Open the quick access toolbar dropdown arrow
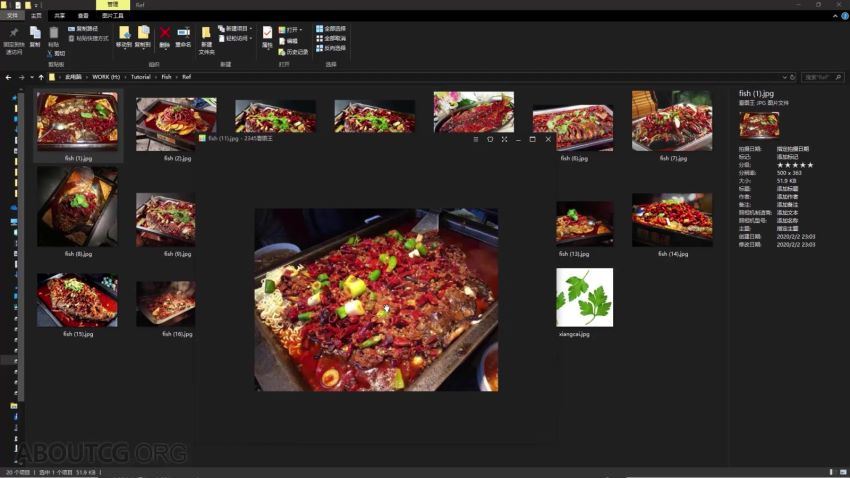The height and width of the screenshot is (478, 850). pos(36,5)
